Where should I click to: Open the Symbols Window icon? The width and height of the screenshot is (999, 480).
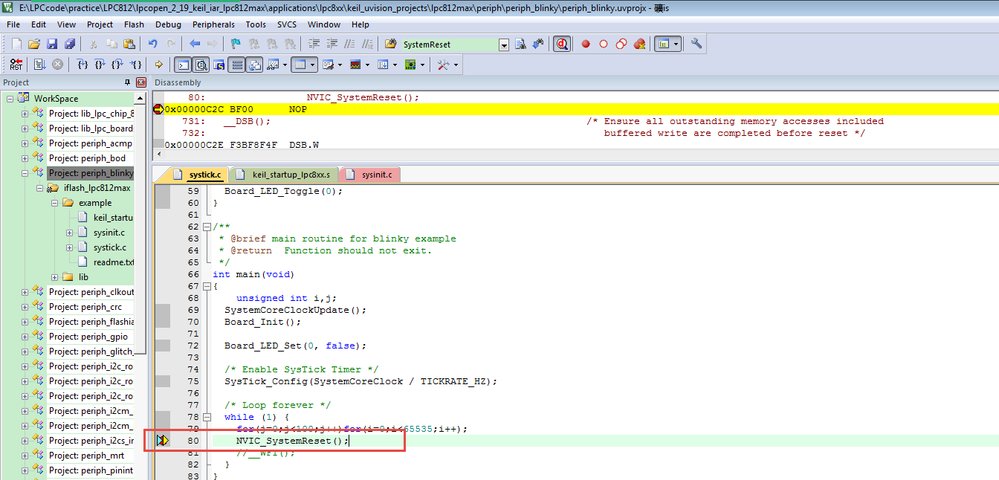click(x=219, y=64)
